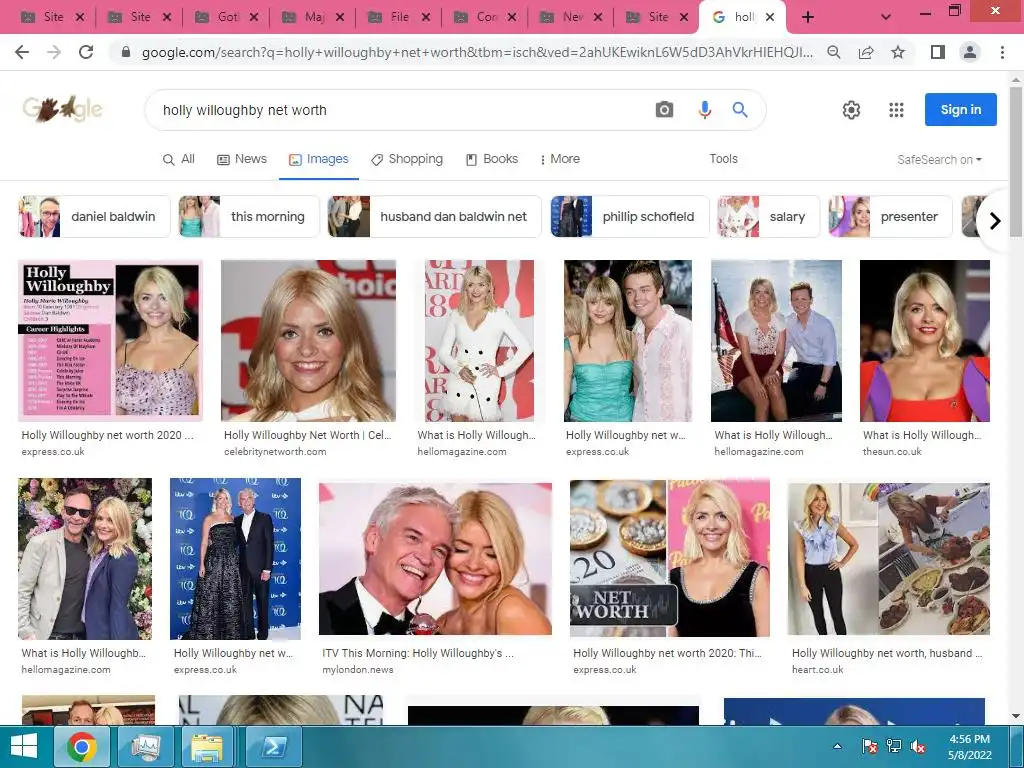Click the muted volume tray icon
Screen dimensions: 1024x768
pyautogui.click(x=917, y=746)
